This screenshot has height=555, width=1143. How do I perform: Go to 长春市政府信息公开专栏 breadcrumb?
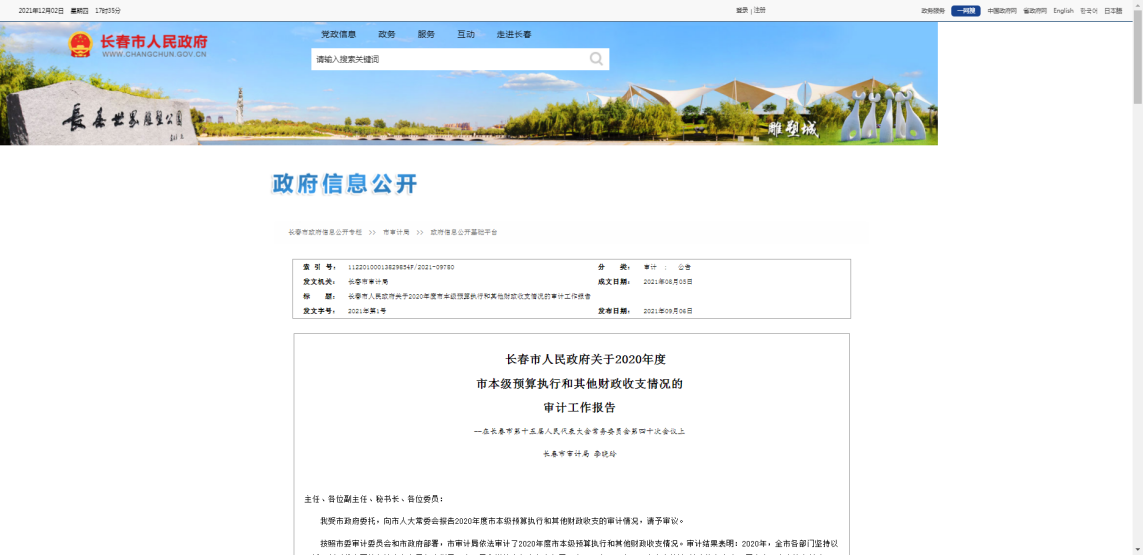325,232
